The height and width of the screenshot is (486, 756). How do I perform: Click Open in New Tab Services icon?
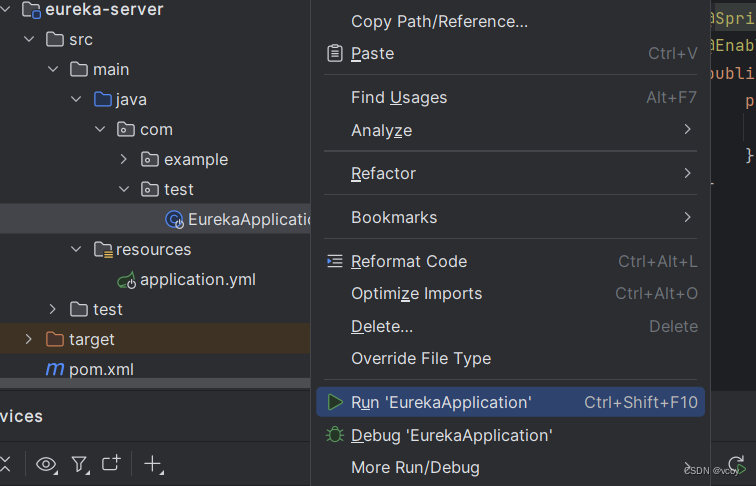[111, 463]
